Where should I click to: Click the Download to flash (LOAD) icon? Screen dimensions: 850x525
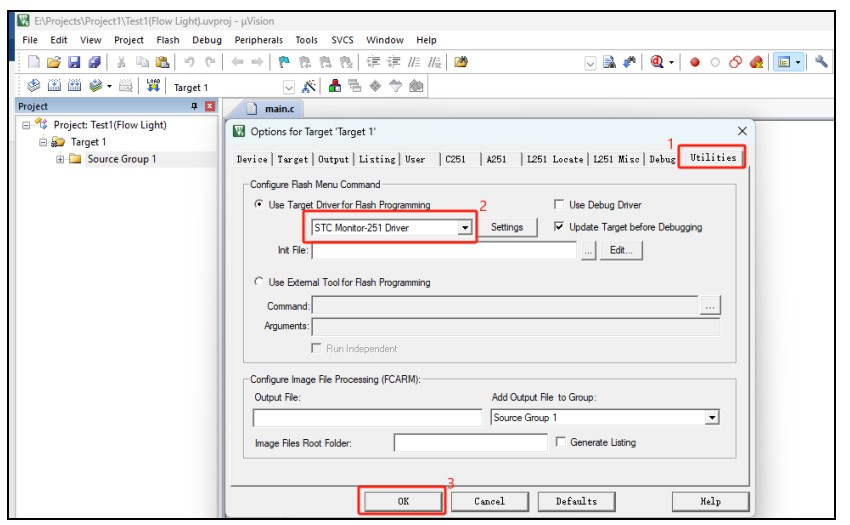point(153,87)
